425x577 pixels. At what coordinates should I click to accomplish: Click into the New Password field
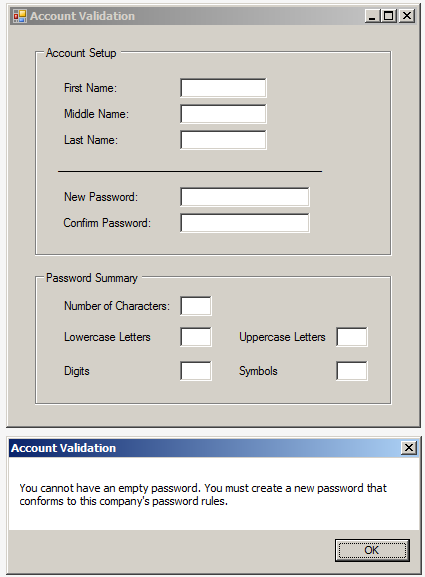[245, 197]
